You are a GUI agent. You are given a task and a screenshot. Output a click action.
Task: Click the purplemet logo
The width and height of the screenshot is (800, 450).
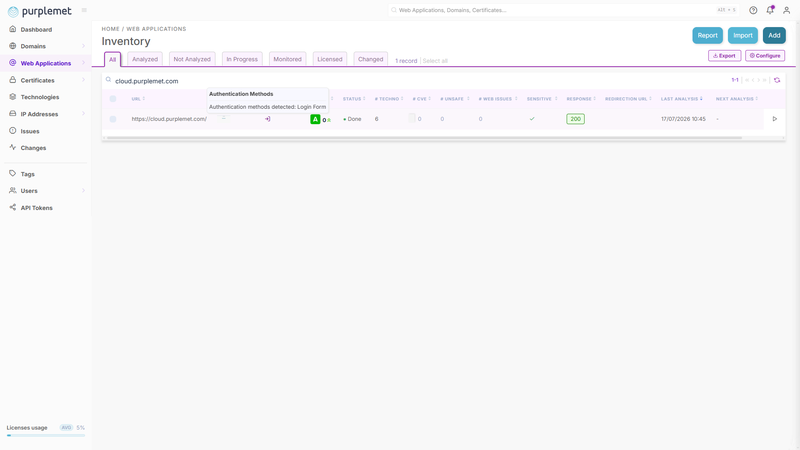(x=40, y=11)
